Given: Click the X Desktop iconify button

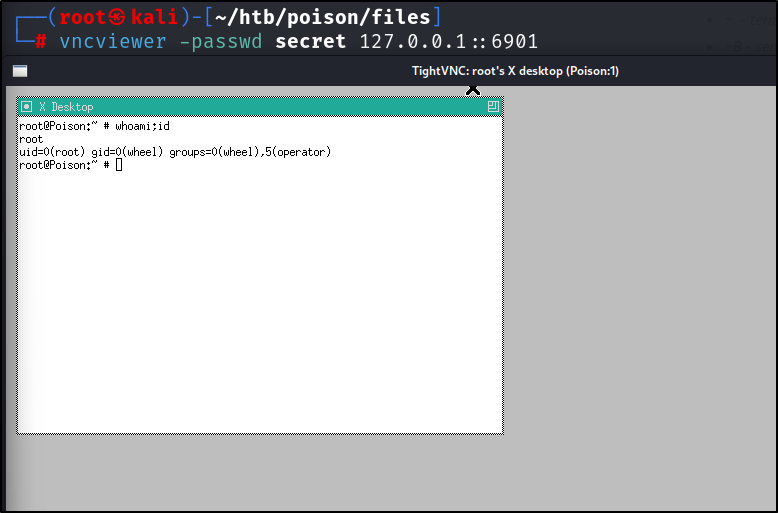Looking at the screenshot, I should [26, 107].
